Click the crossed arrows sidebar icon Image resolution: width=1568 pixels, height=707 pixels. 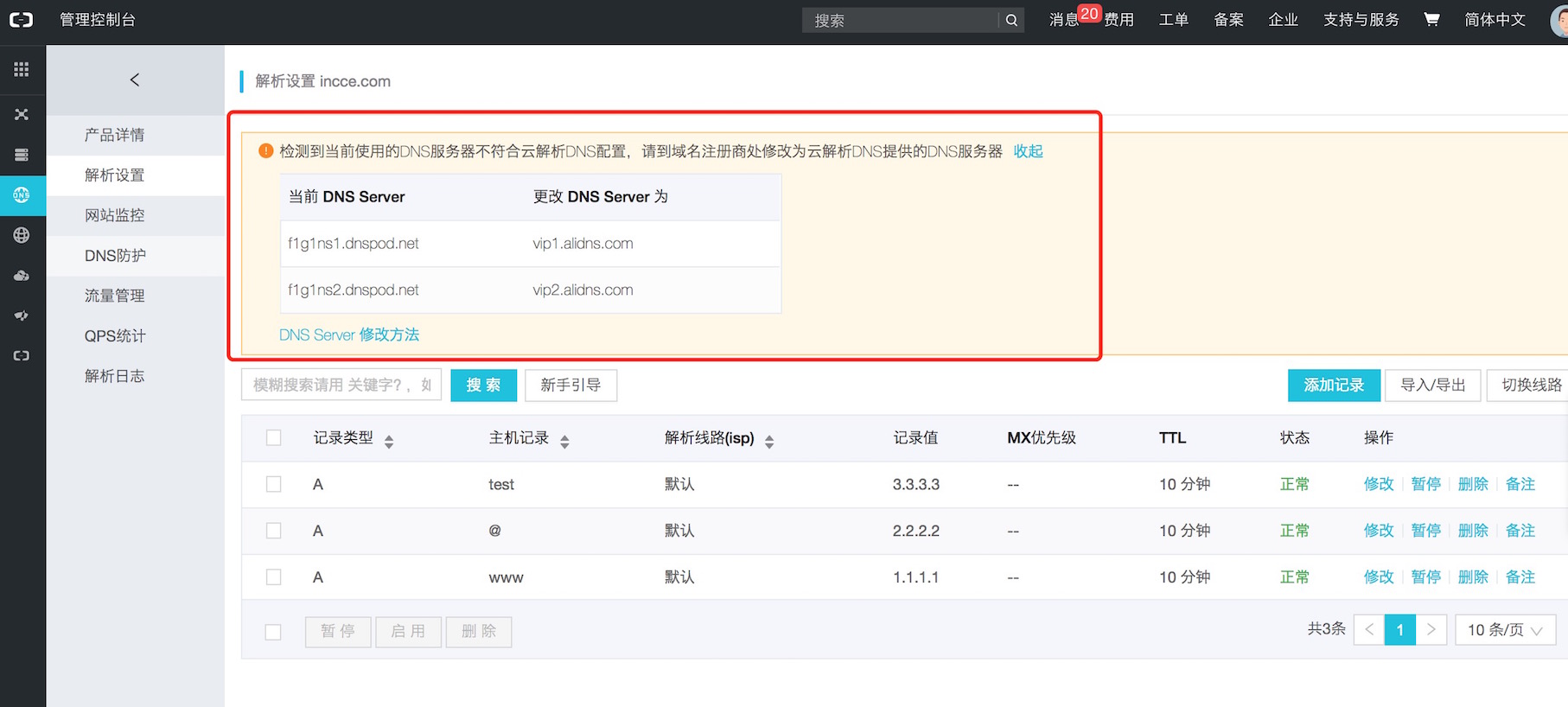(x=22, y=114)
